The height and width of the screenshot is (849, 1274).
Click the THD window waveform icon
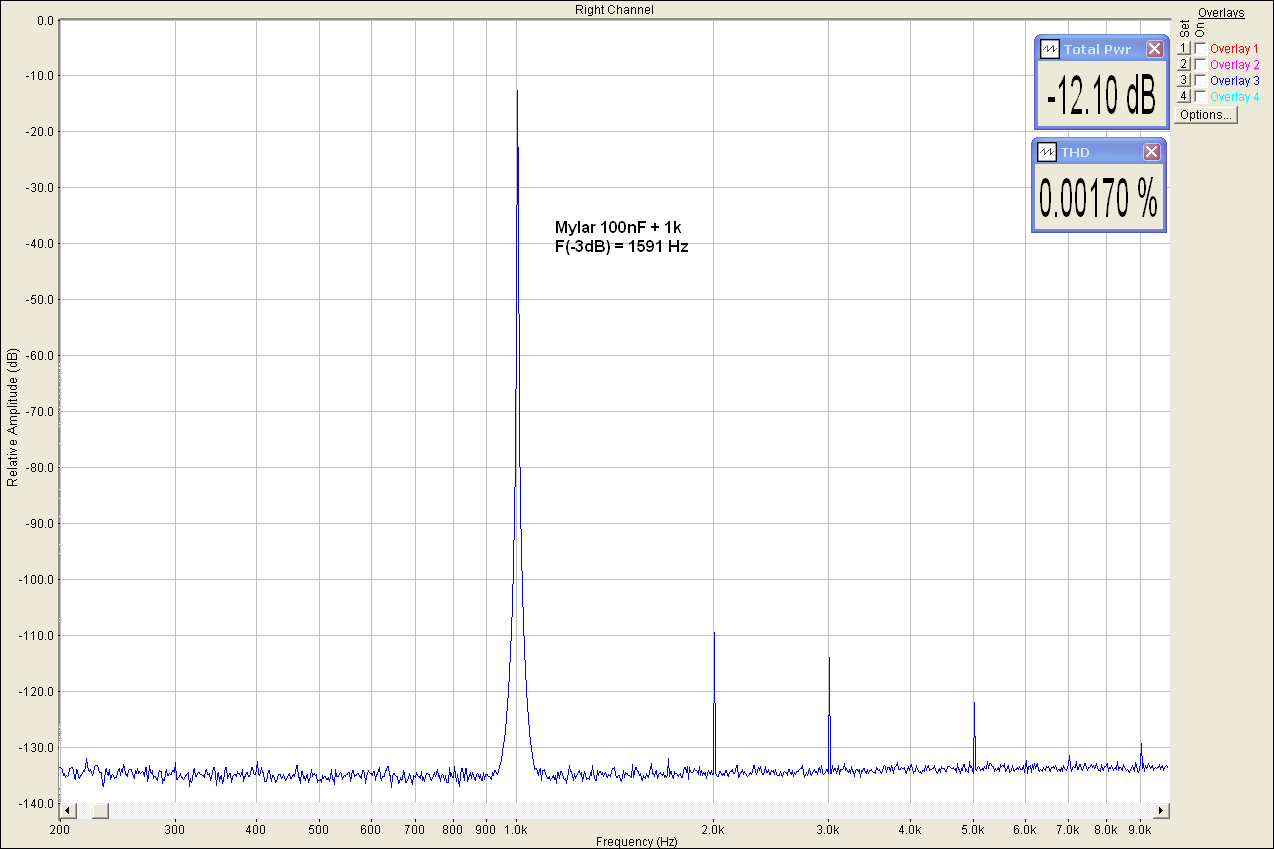point(1048,152)
